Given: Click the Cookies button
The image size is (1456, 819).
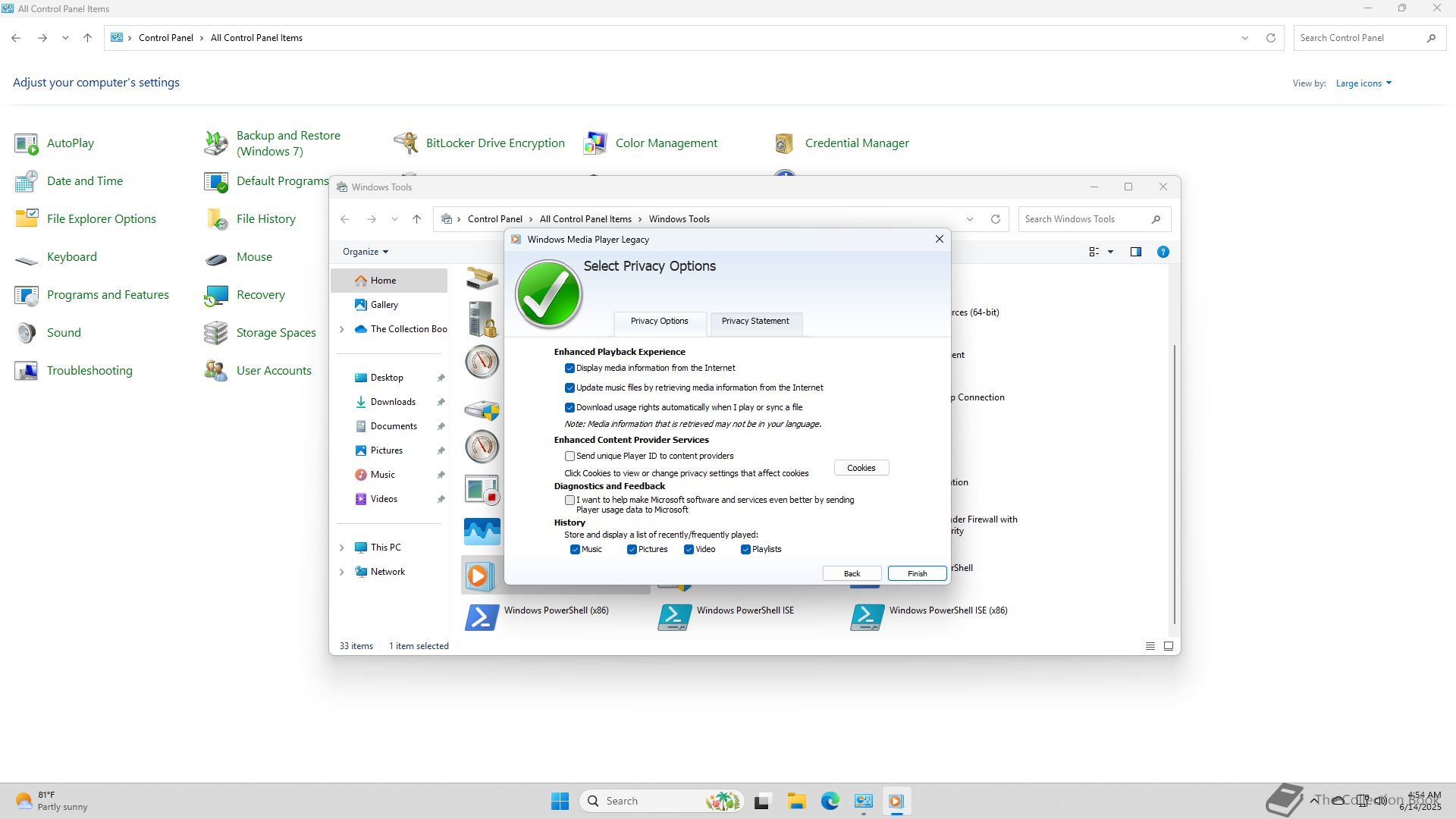Looking at the screenshot, I should (861, 468).
